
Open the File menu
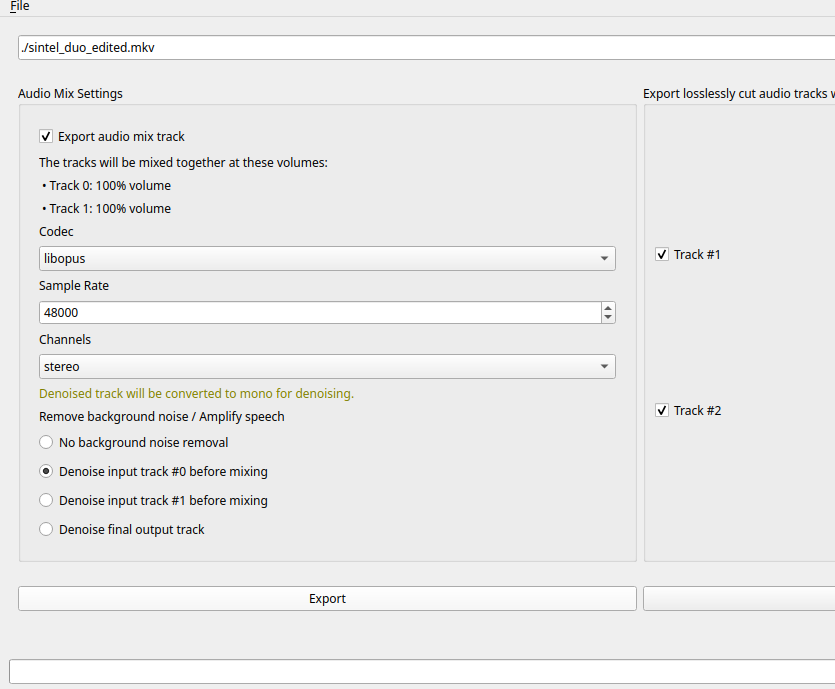point(20,6)
